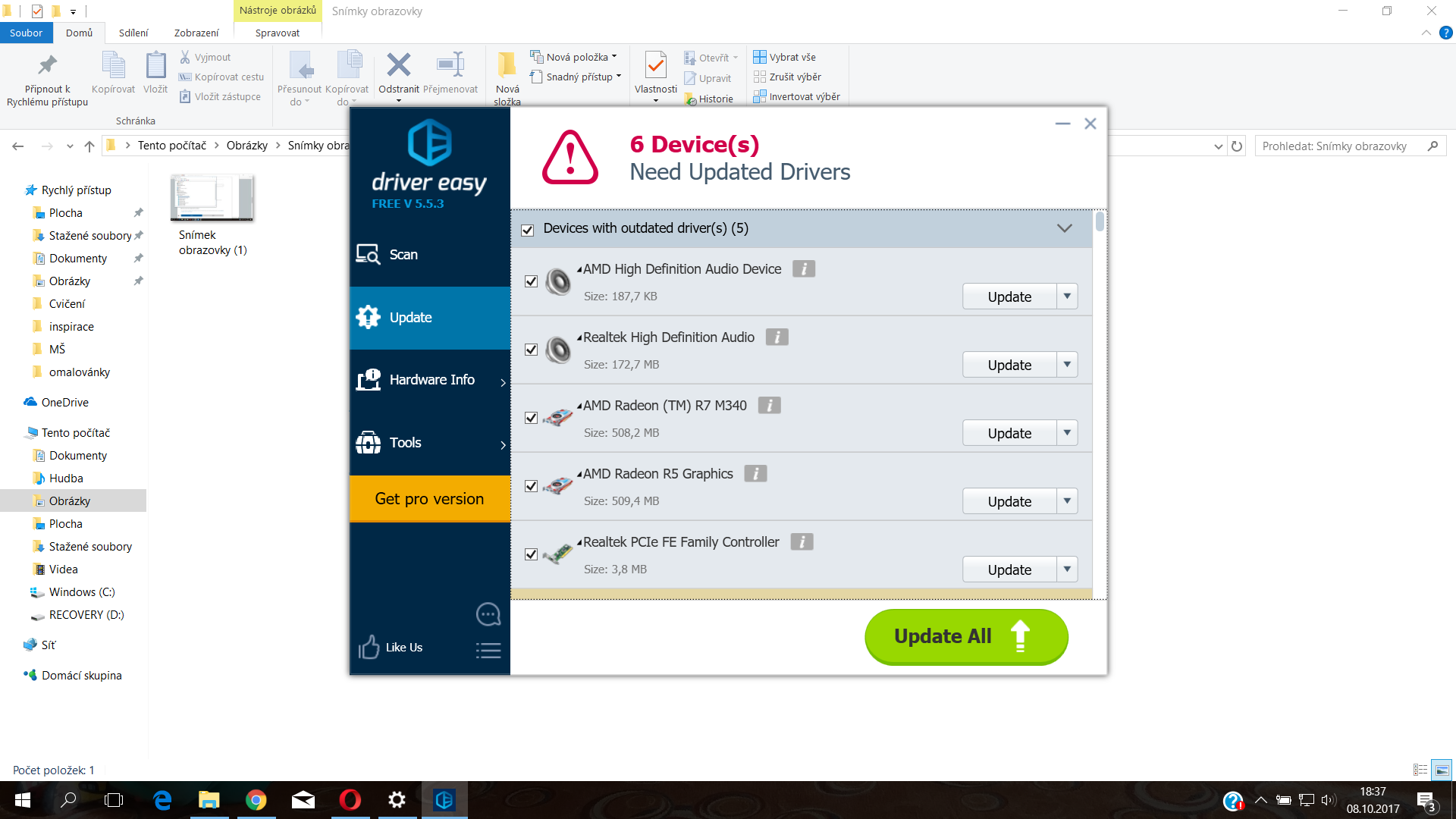Click the Like Us thumbs-up icon
The height and width of the screenshot is (819, 1456).
click(369, 647)
